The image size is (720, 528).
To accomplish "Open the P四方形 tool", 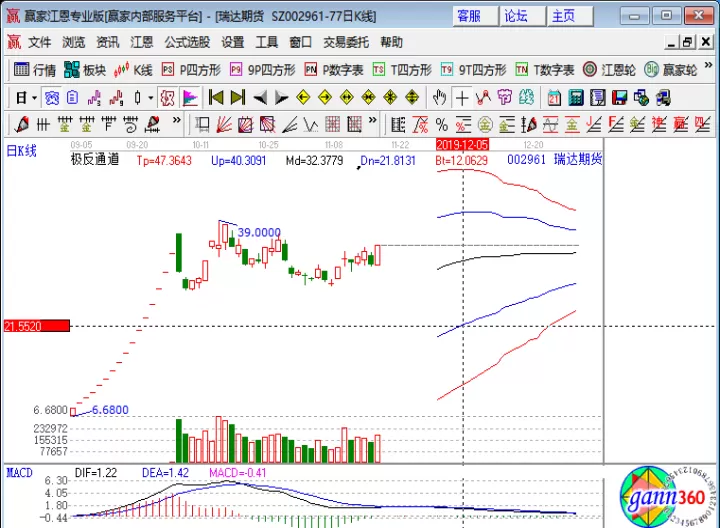I will pyautogui.click(x=191, y=70).
